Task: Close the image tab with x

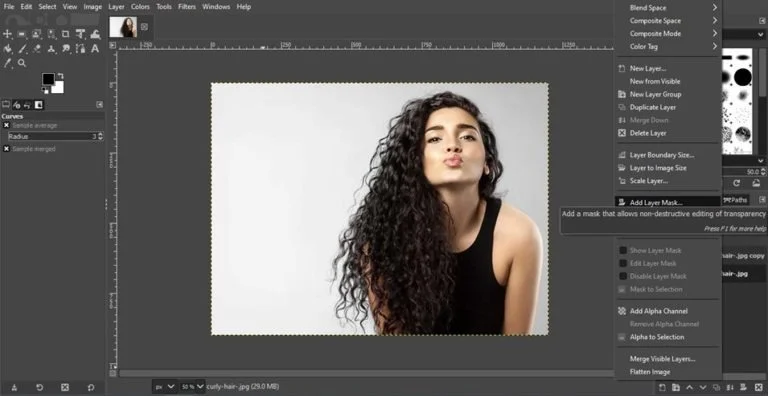Action: [x=144, y=27]
